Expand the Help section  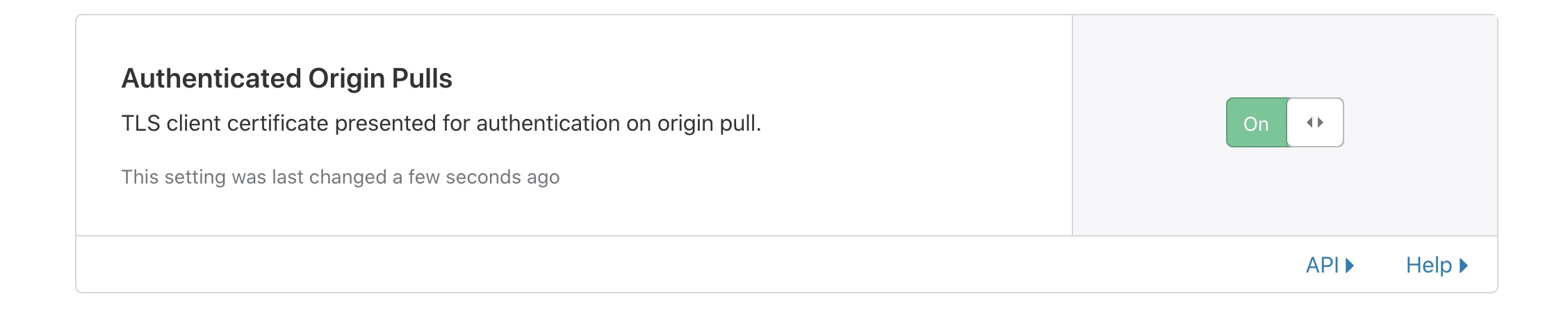tap(1437, 265)
